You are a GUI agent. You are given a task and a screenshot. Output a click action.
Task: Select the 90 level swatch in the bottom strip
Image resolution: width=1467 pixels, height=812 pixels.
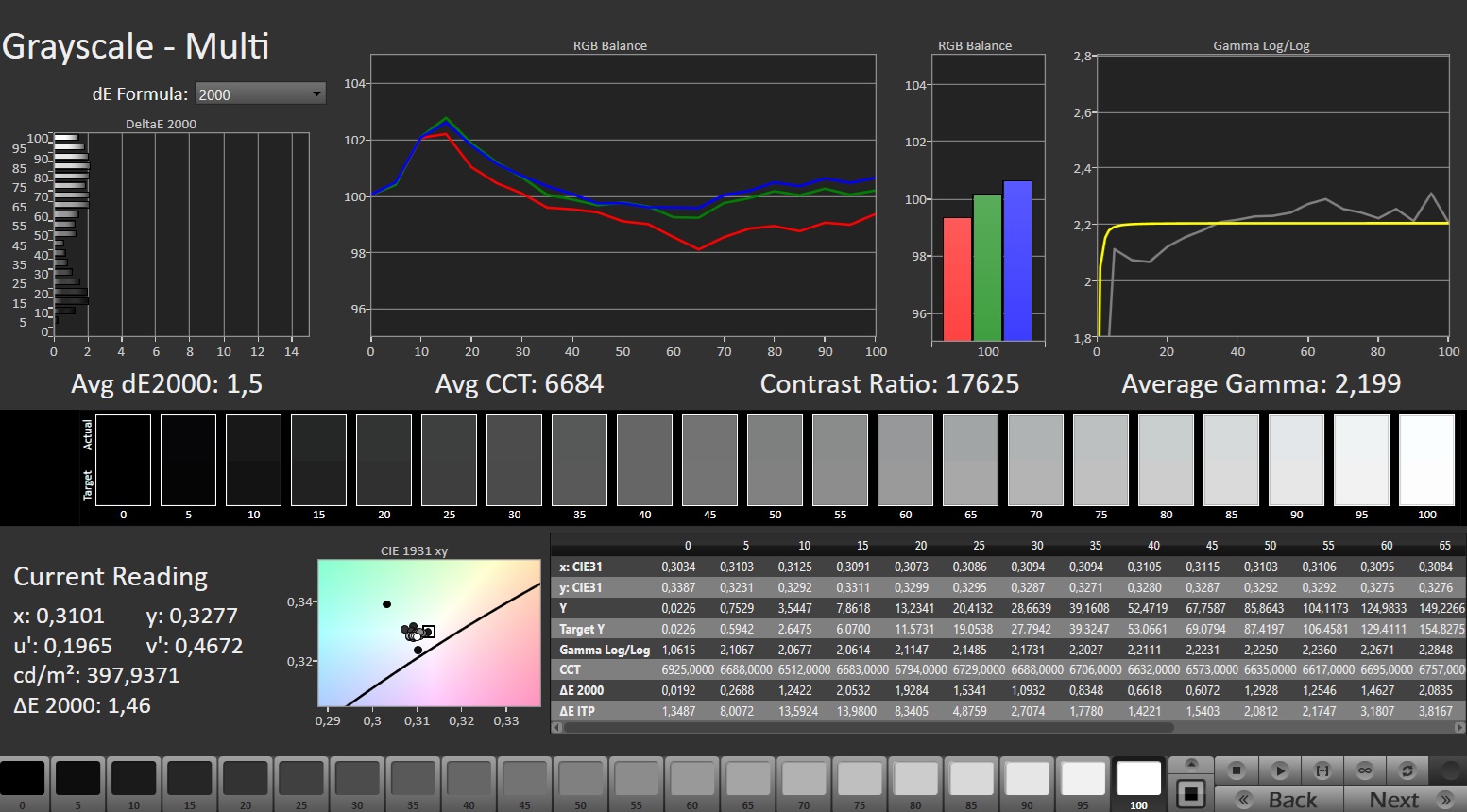coord(1027,778)
